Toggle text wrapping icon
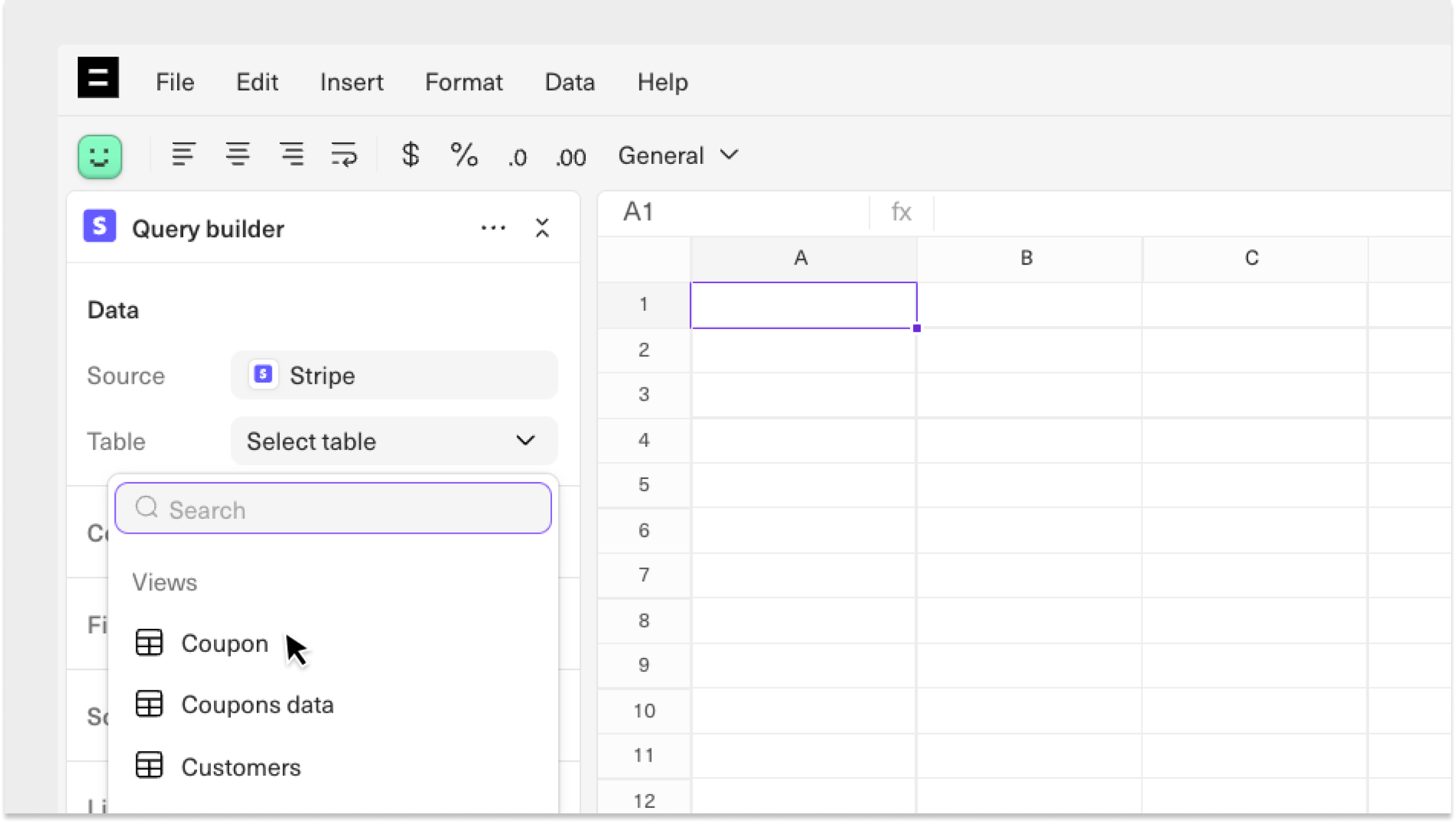This screenshot has width=1456, height=823. (x=344, y=155)
